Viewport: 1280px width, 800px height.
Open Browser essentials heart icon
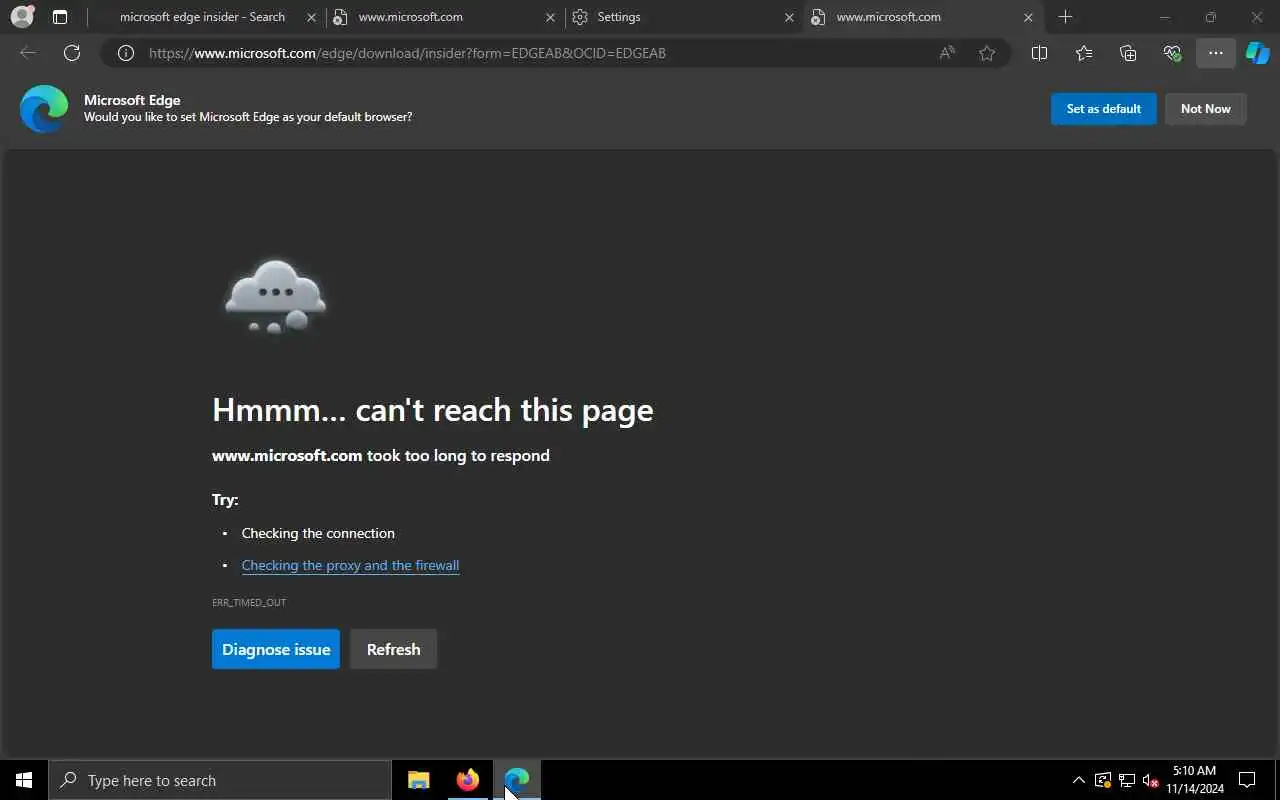point(1172,53)
